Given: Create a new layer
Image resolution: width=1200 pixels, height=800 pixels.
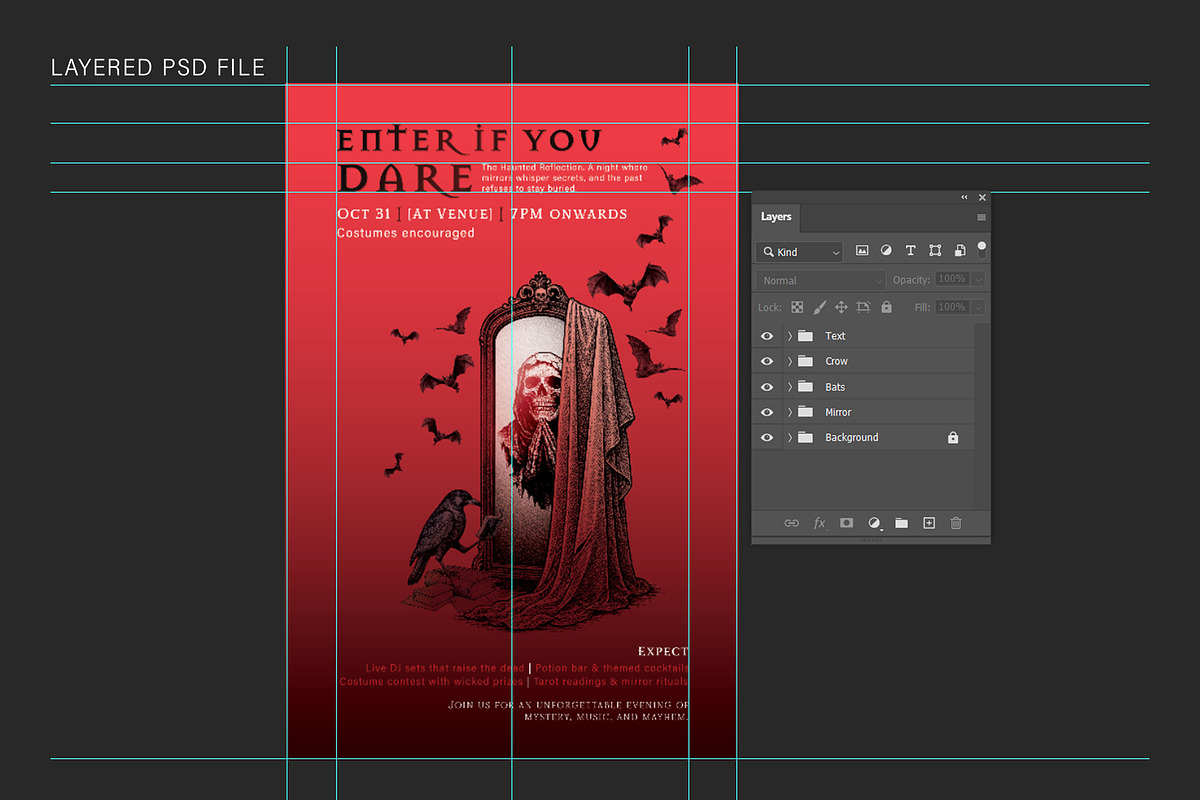Looking at the screenshot, I should click(x=928, y=522).
